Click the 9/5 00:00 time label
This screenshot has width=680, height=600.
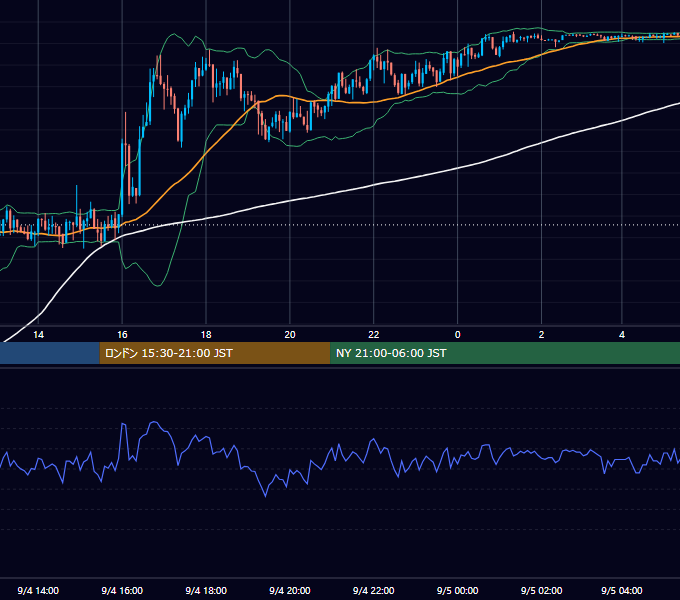click(458, 590)
